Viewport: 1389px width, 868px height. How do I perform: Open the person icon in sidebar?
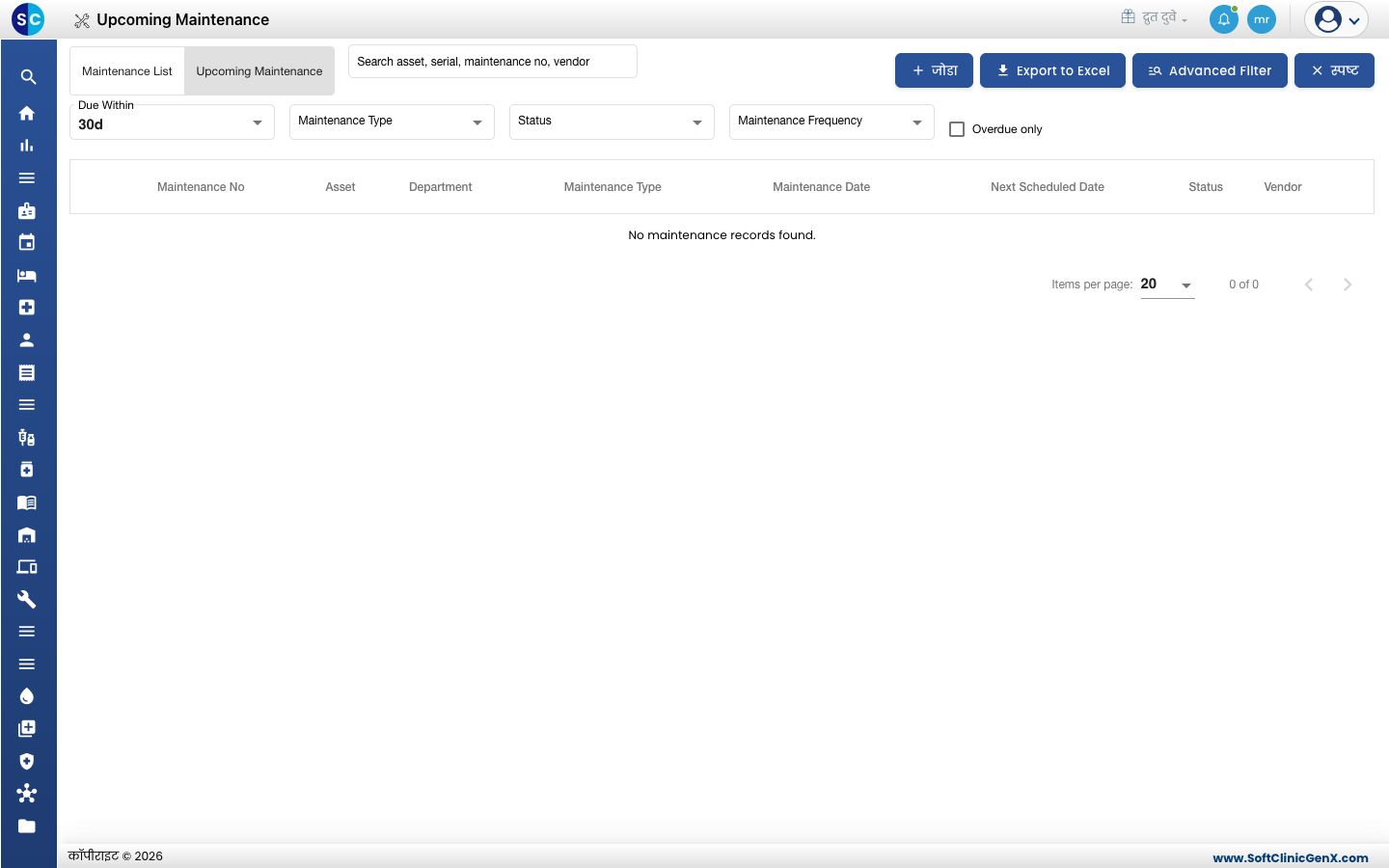(x=27, y=339)
